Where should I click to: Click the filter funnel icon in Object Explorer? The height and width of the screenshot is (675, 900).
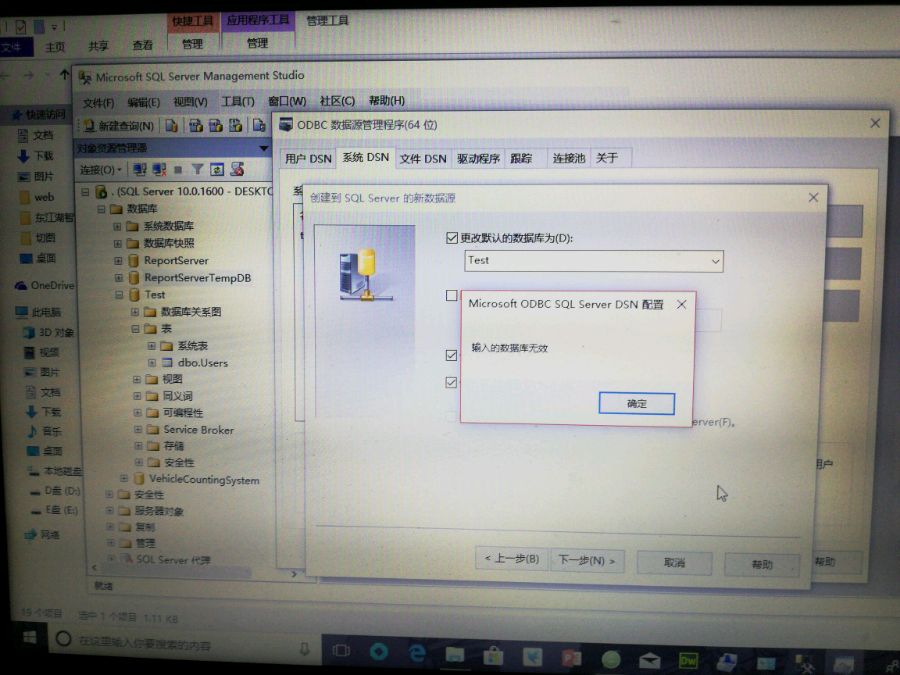tap(197, 169)
